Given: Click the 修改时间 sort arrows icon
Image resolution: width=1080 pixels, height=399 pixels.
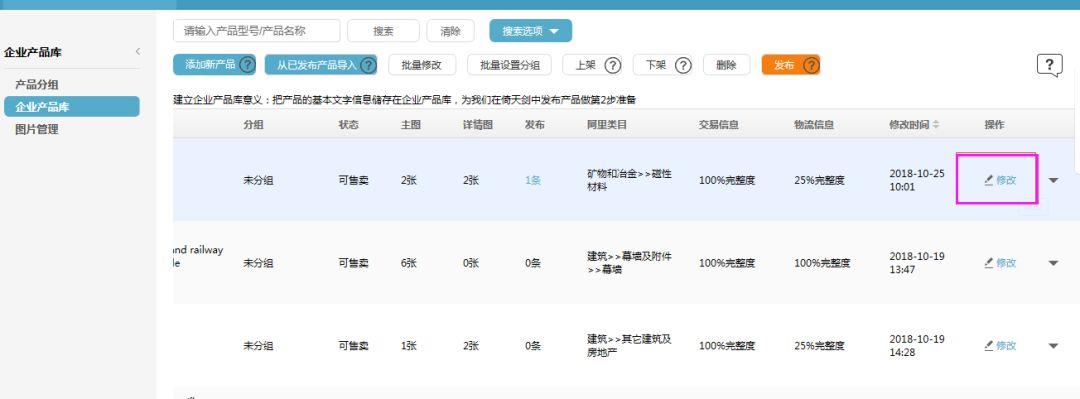Looking at the screenshot, I should [935, 125].
